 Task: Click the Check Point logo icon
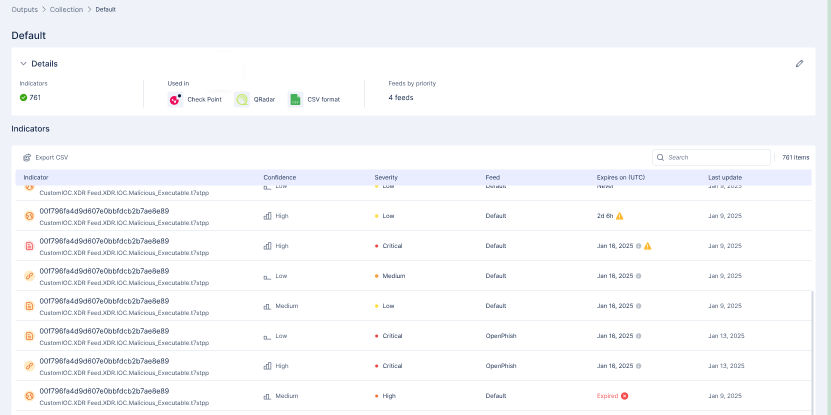(175, 99)
